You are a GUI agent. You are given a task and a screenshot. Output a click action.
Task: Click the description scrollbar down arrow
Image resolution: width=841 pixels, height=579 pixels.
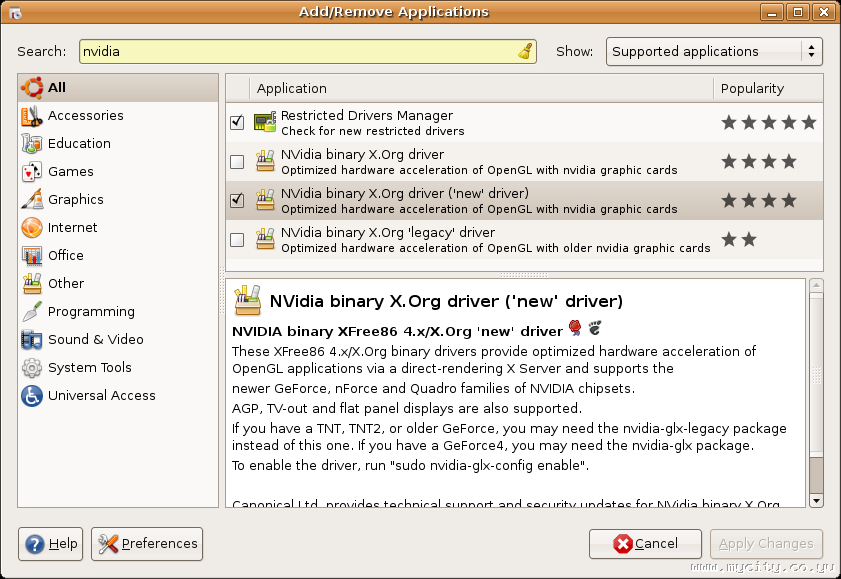click(816, 501)
